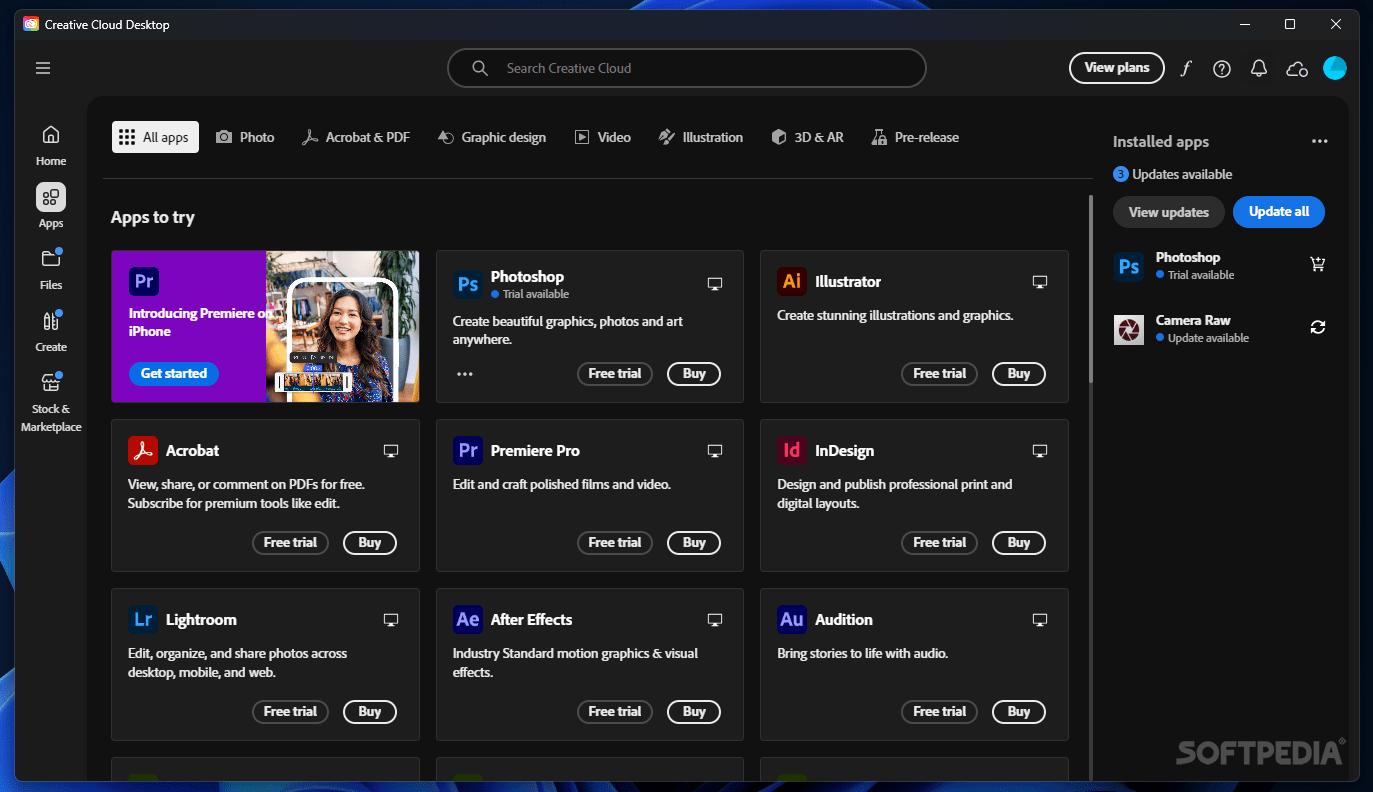Click the apps list vertical scrollbar
The height and width of the screenshot is (792, 1373).
pyautogui.click(x=1091, y=289)
